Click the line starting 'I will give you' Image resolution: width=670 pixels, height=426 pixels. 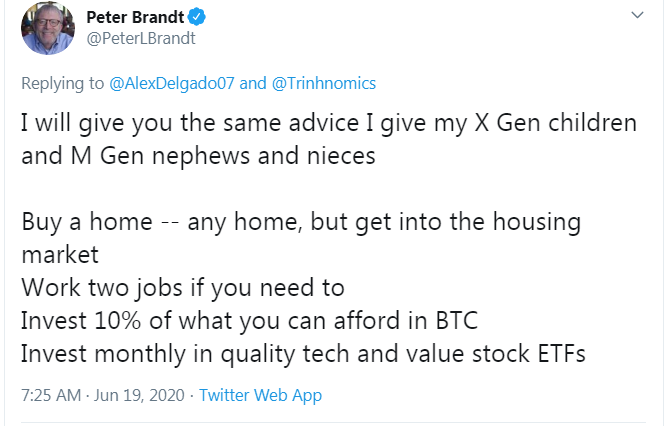(328, 124)
